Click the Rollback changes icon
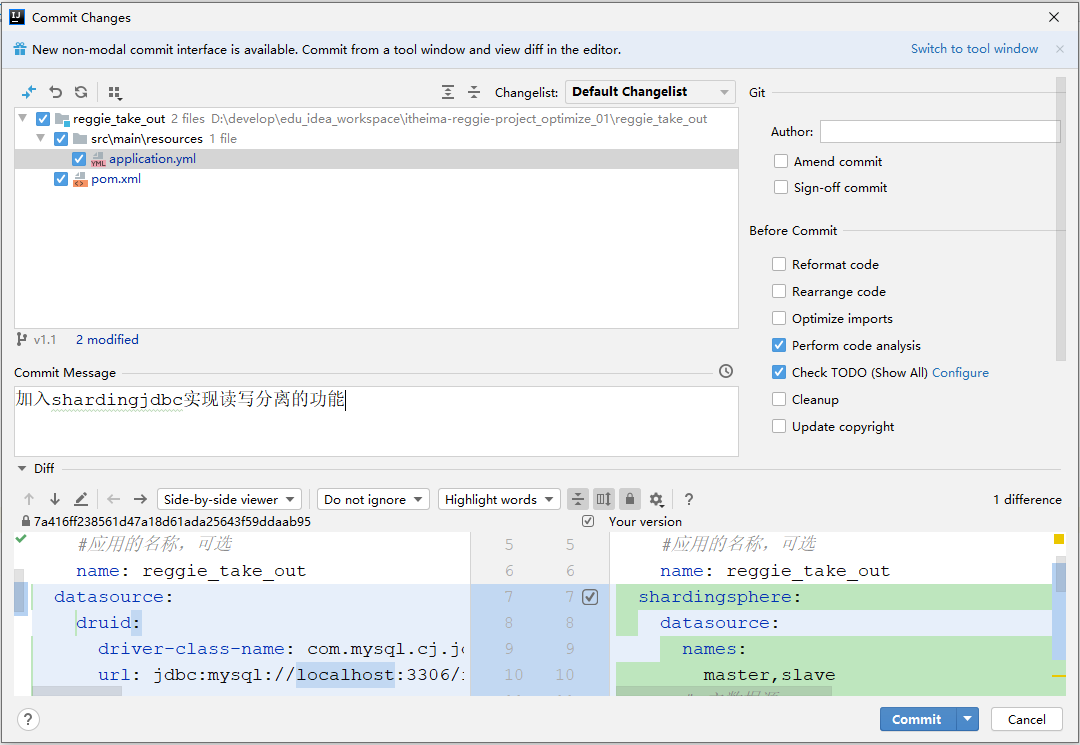Viewport: 1080px width, 745px height. pos(56,92)
